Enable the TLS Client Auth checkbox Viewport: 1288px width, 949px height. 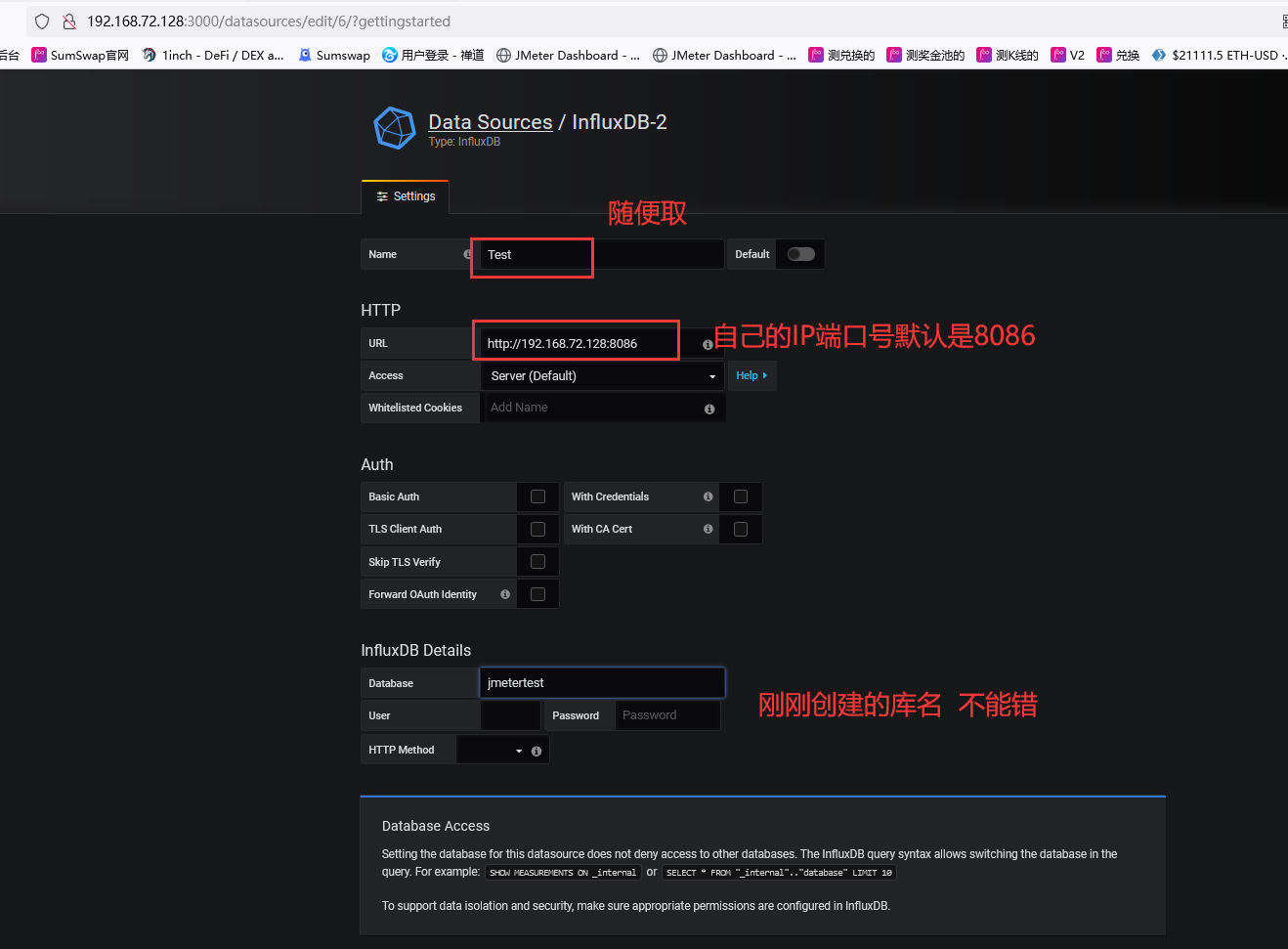pos(537,529)
